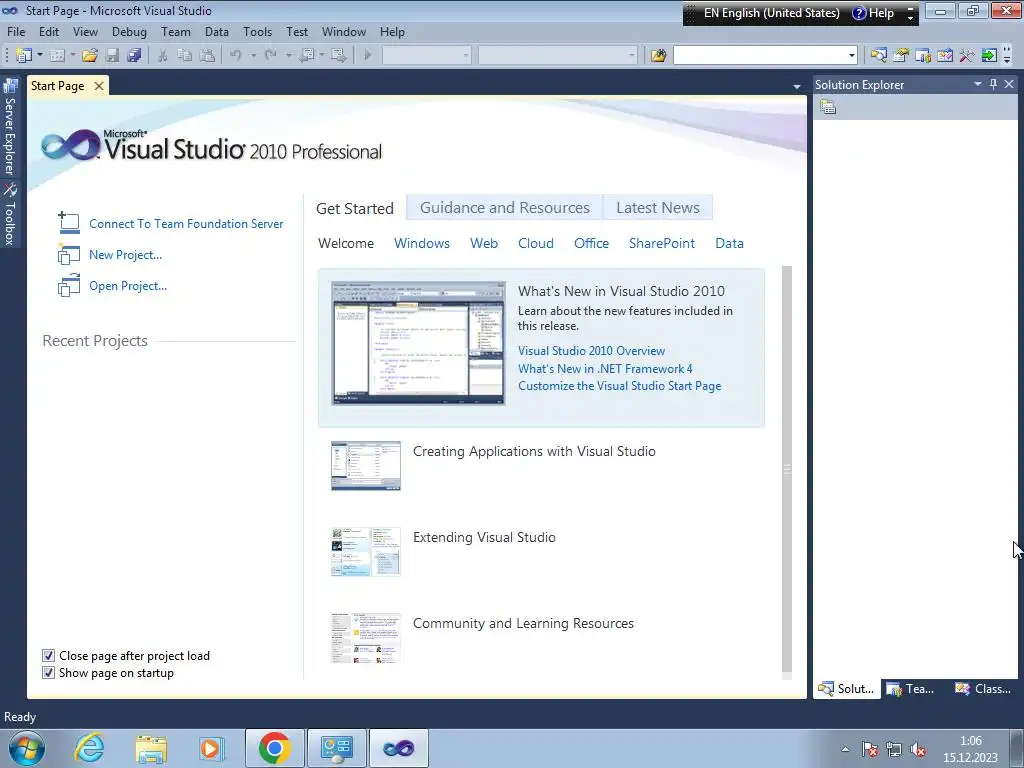1024x768 pixels.
Task: Click the Team Explorer toolbar icon
Action: point(923,56)
